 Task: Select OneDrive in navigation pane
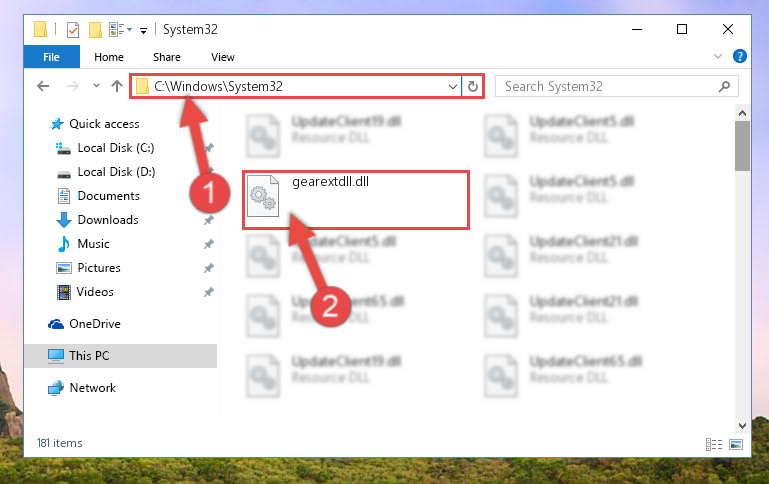coord(95,324)
